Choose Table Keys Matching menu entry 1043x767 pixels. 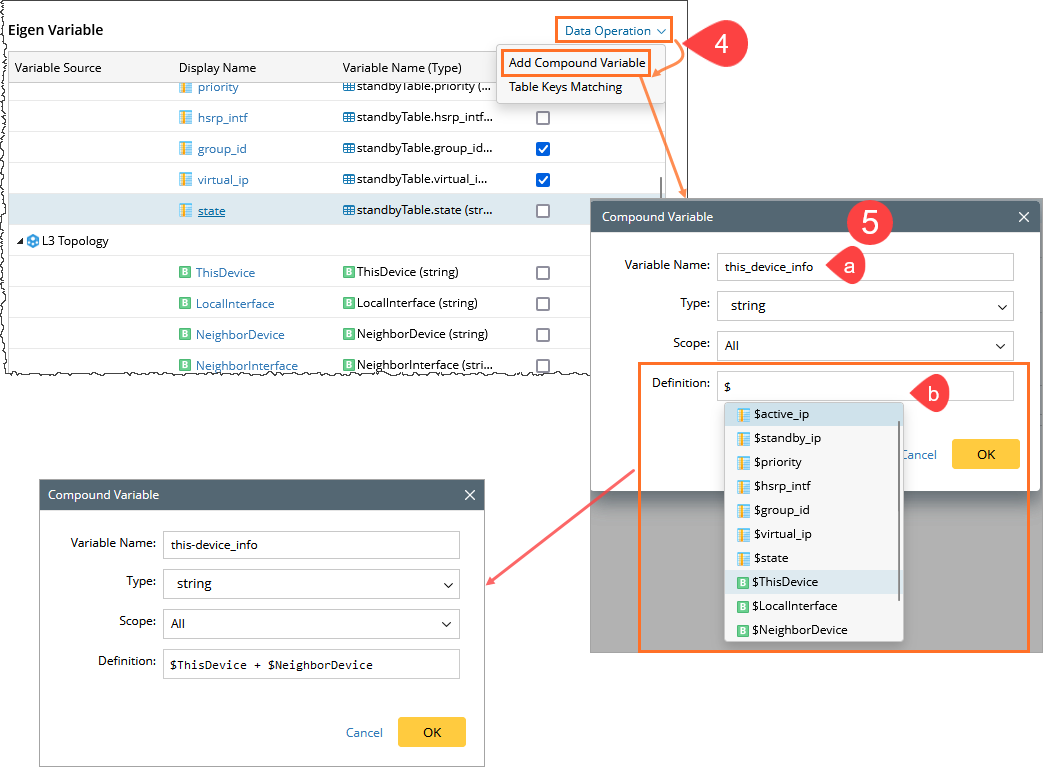(x=565, y=87)
